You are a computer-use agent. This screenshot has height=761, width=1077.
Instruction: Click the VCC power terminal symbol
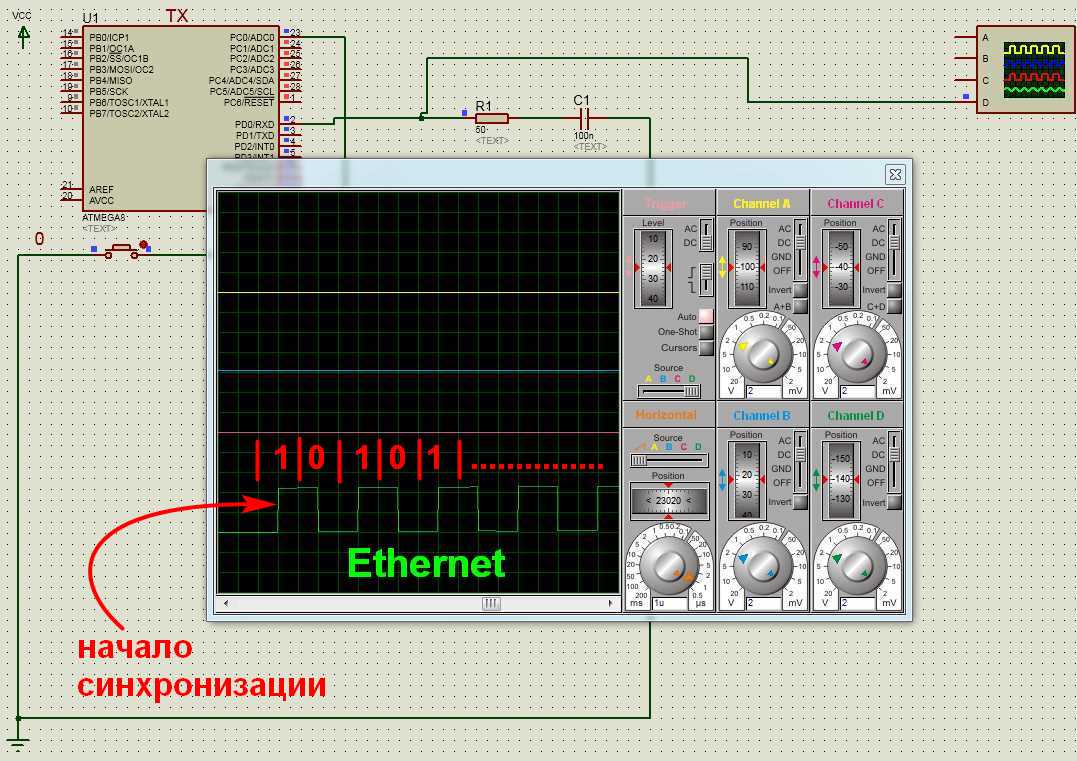24,37
